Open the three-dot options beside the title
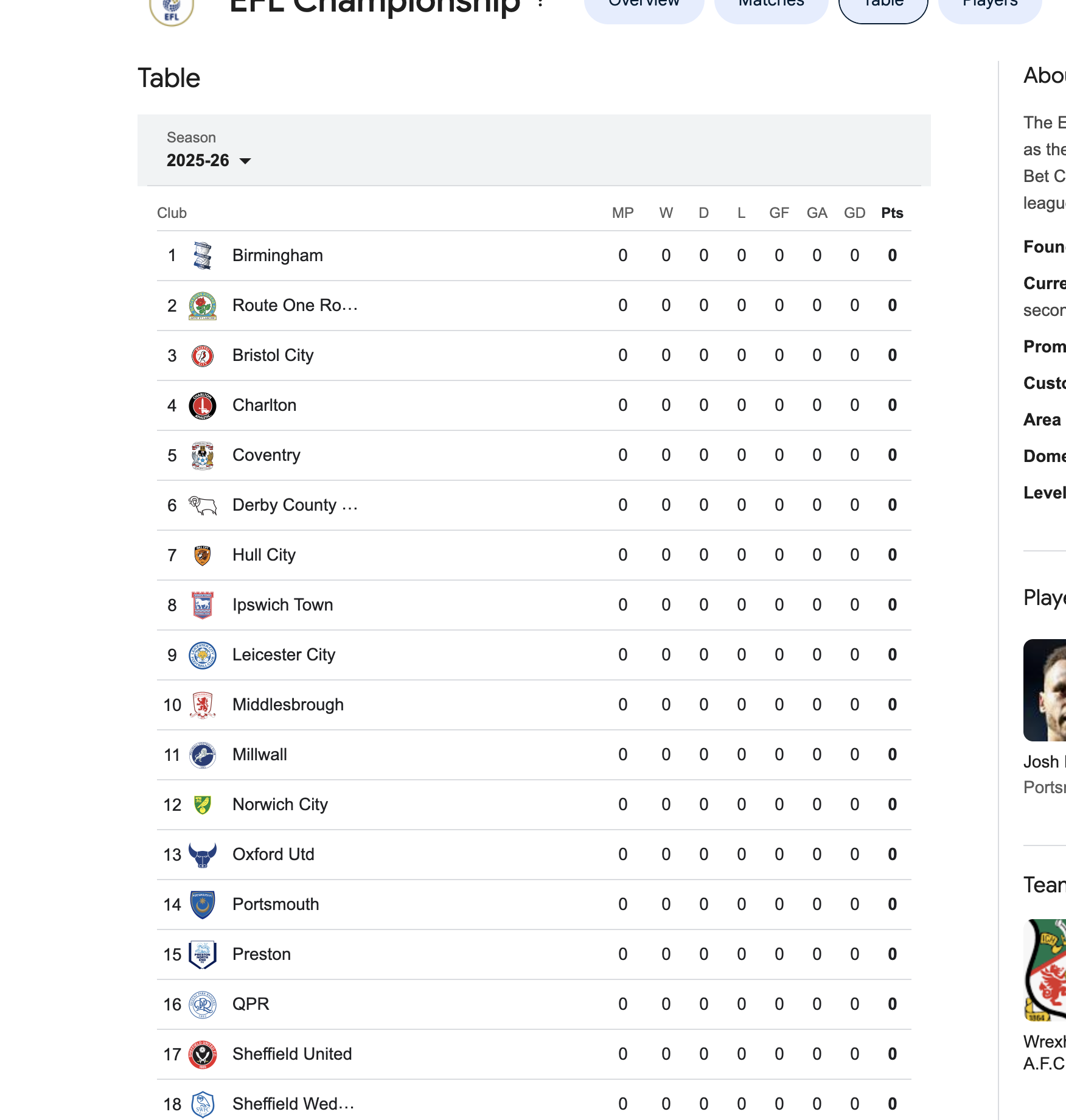Screen dimensions: 1066x1120 click(540, 3)
